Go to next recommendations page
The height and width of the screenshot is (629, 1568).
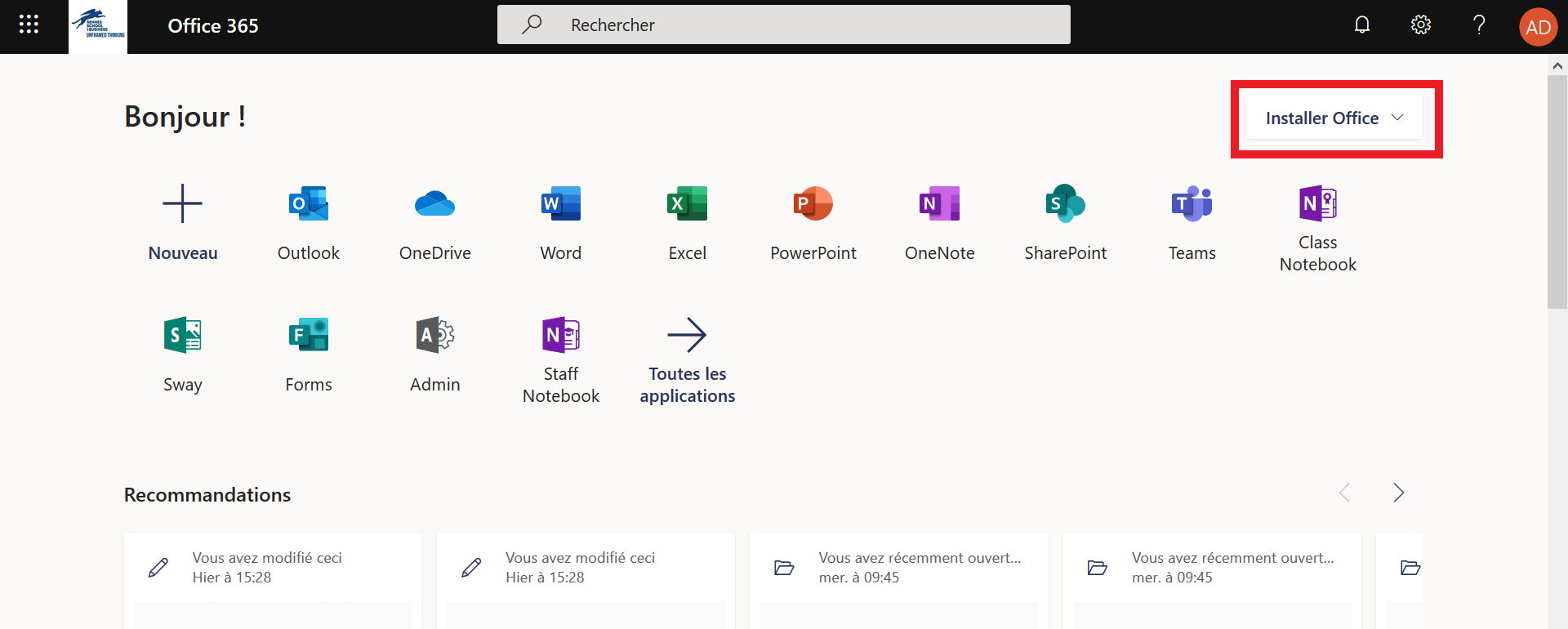1398,493
